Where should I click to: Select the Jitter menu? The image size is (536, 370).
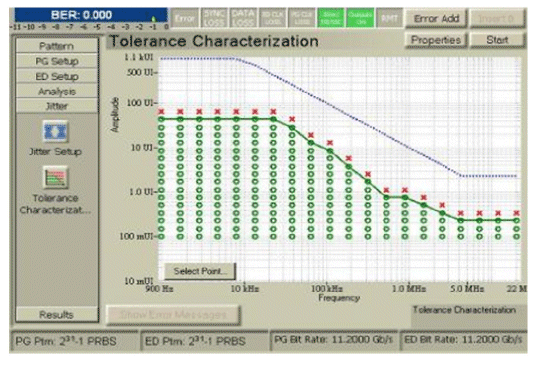pyautogui.click(x=56, y=106)
